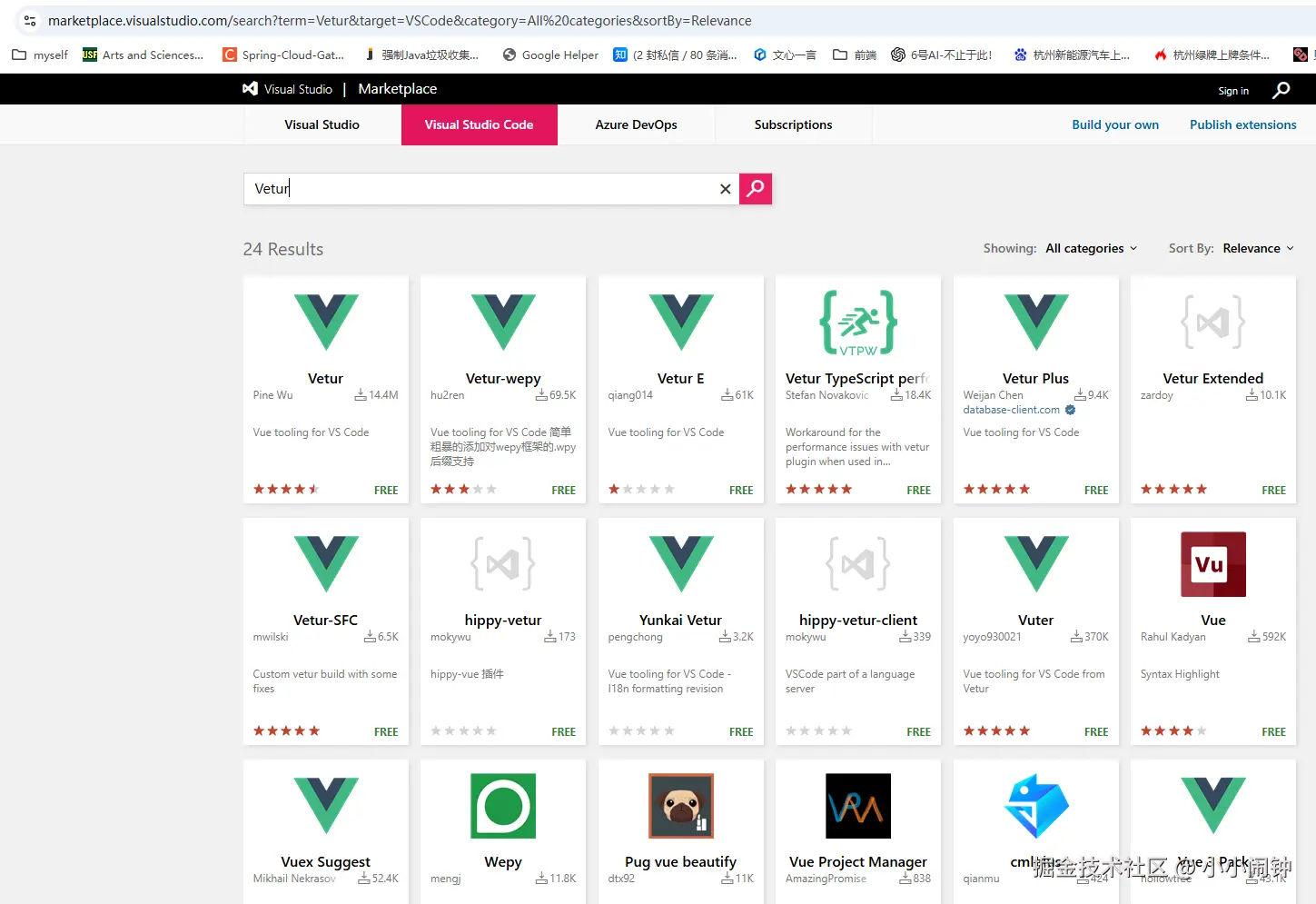Select the Visual Studio Code tab
The width and height of the screenshot is (1316, 904).
[x=480, y=124]
